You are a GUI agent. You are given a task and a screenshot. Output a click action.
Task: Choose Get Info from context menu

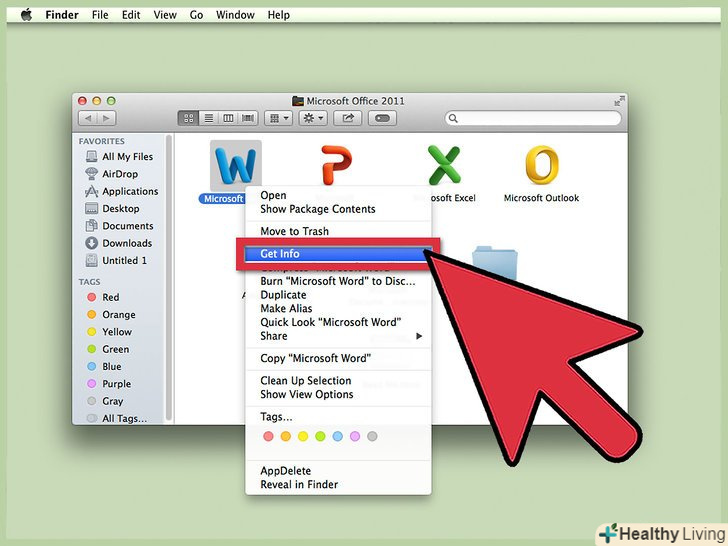(x=338, y=254)
